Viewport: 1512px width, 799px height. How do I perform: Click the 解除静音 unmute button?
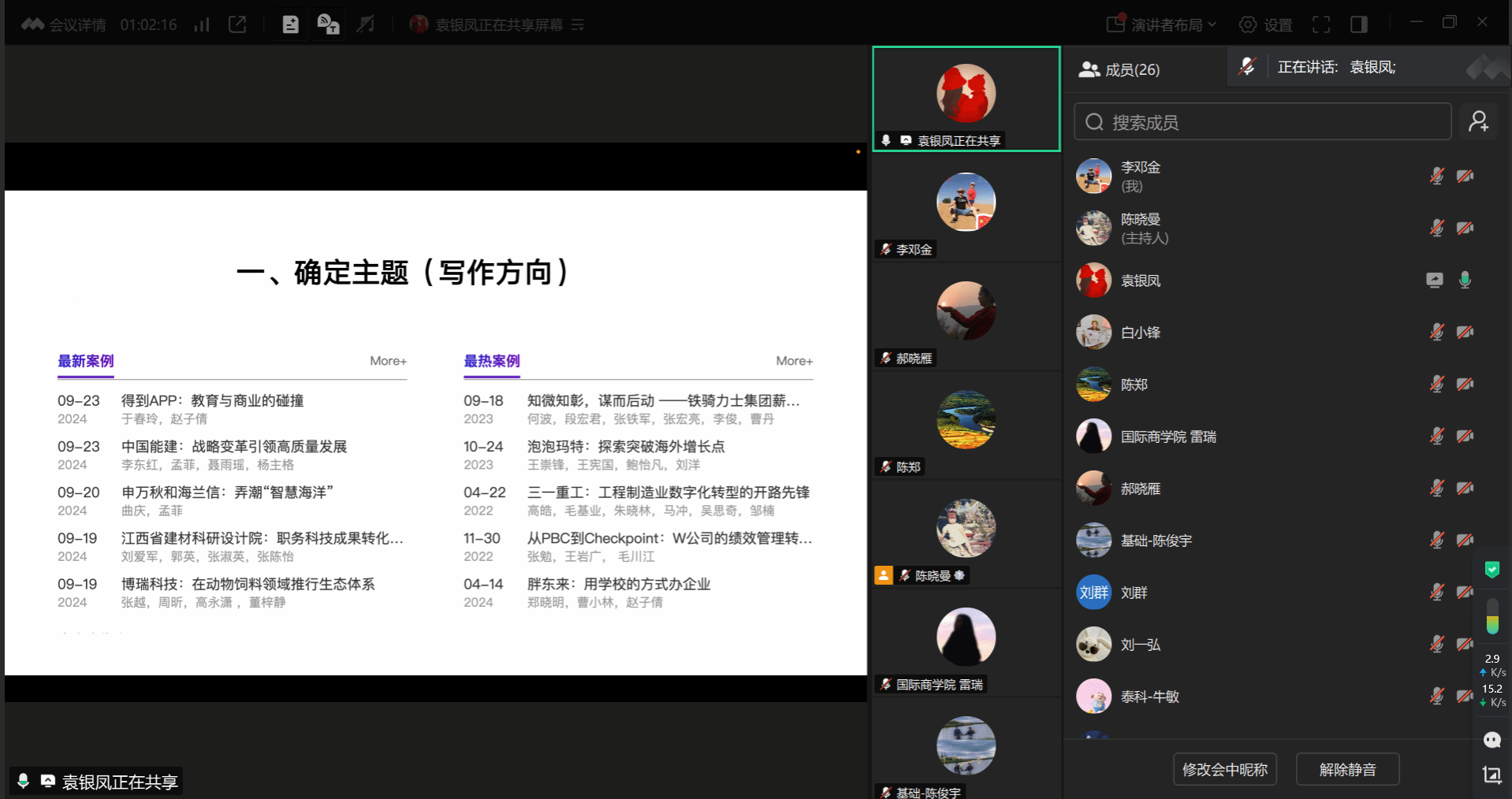tap(1347, 769)
